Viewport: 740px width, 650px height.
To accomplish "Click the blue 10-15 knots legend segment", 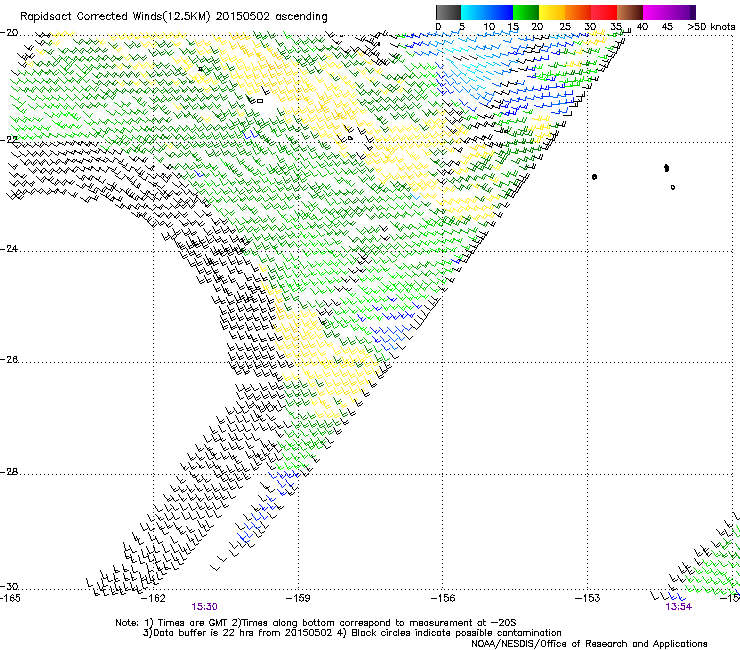I will (x=500, y=12).
